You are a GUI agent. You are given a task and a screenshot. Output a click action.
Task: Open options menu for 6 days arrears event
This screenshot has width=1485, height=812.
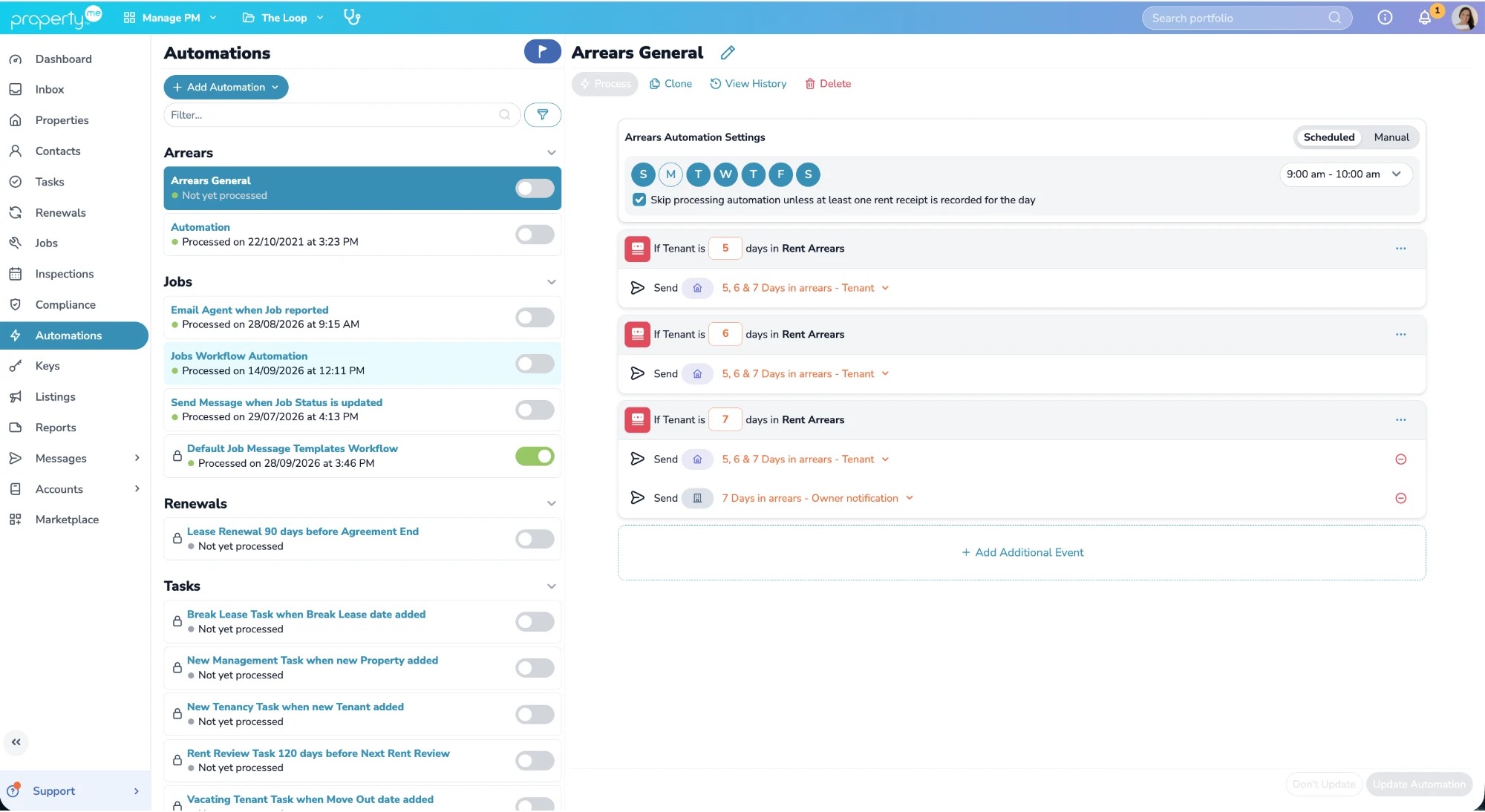(x=1400, y=334)
